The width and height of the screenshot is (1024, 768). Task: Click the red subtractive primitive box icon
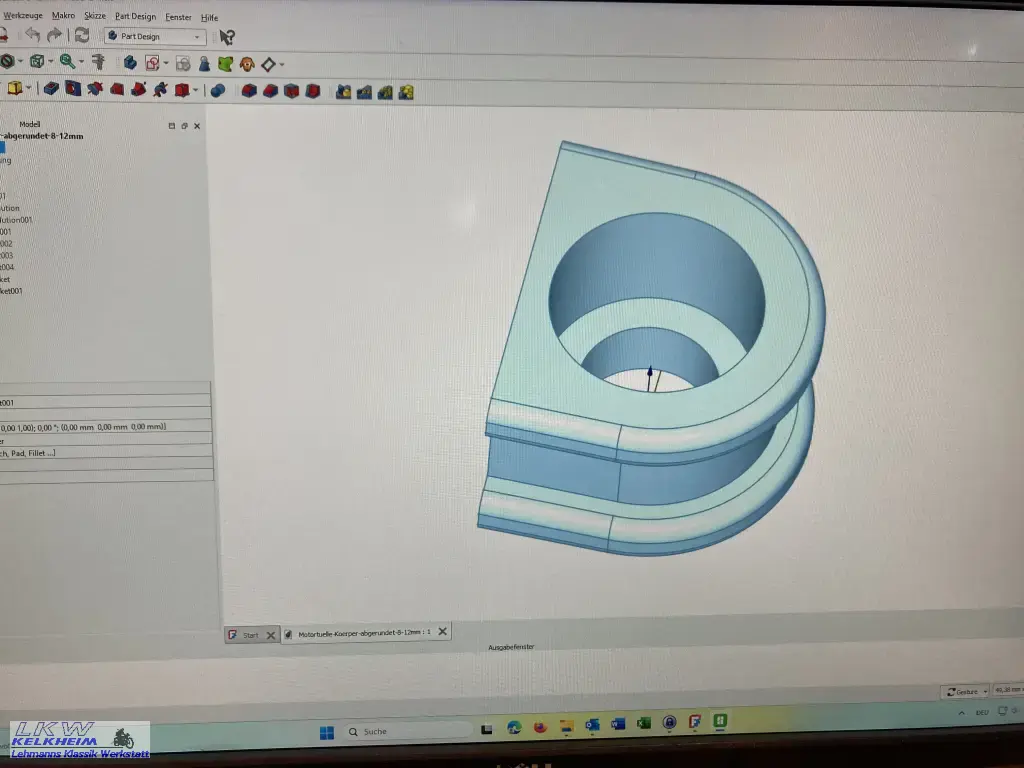(182, 90)
